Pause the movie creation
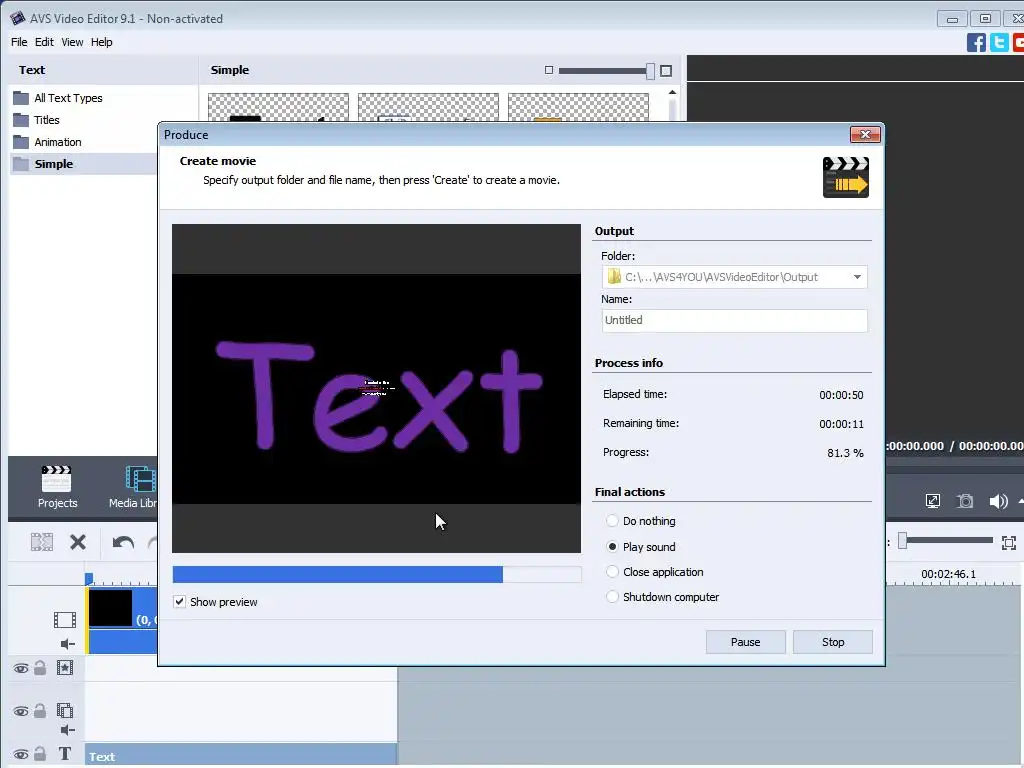The image size is (1024, 768). 745,642
